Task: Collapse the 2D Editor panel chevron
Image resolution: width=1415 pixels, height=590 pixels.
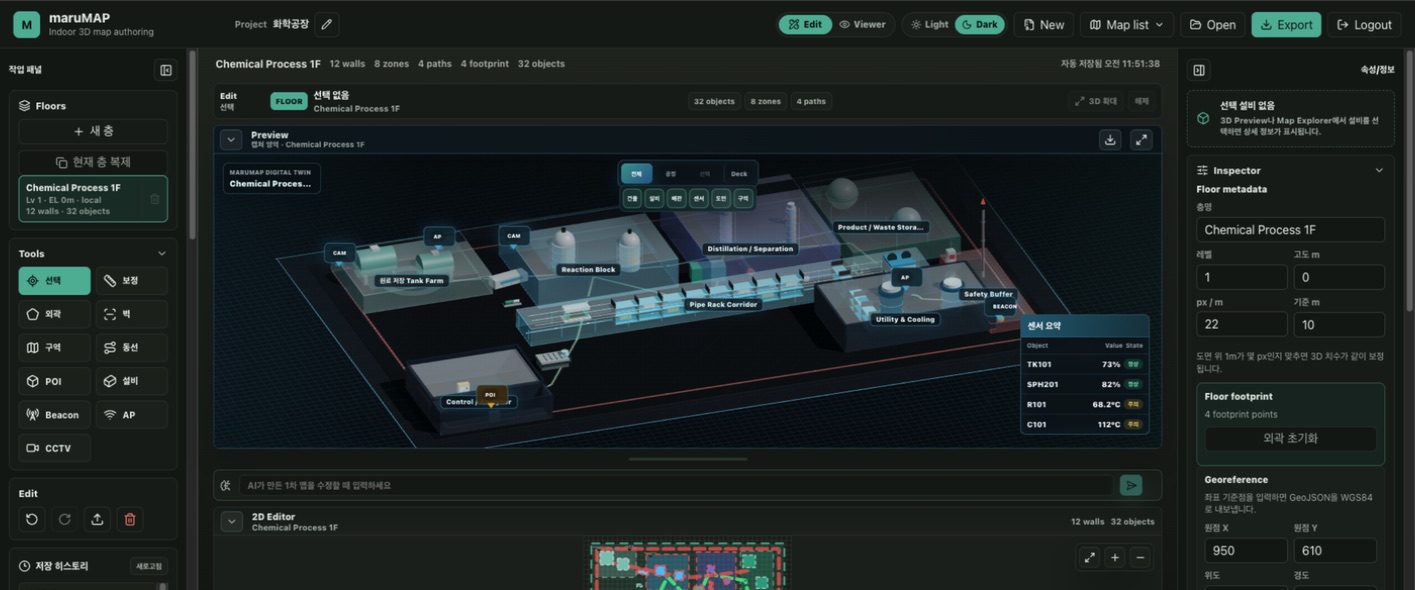Action: [231, 522]
